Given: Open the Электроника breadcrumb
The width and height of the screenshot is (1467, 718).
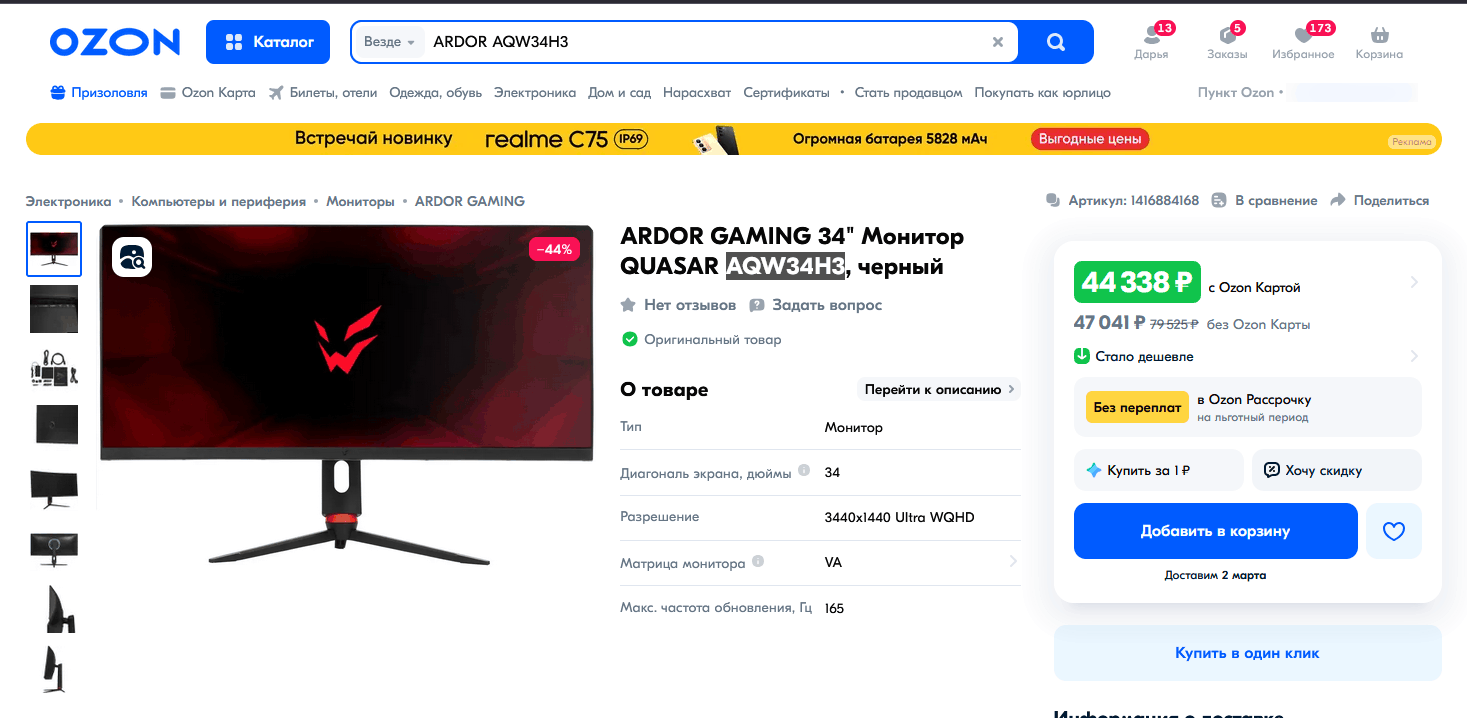Looking at the screenshot, I should (x=68, y=201).
